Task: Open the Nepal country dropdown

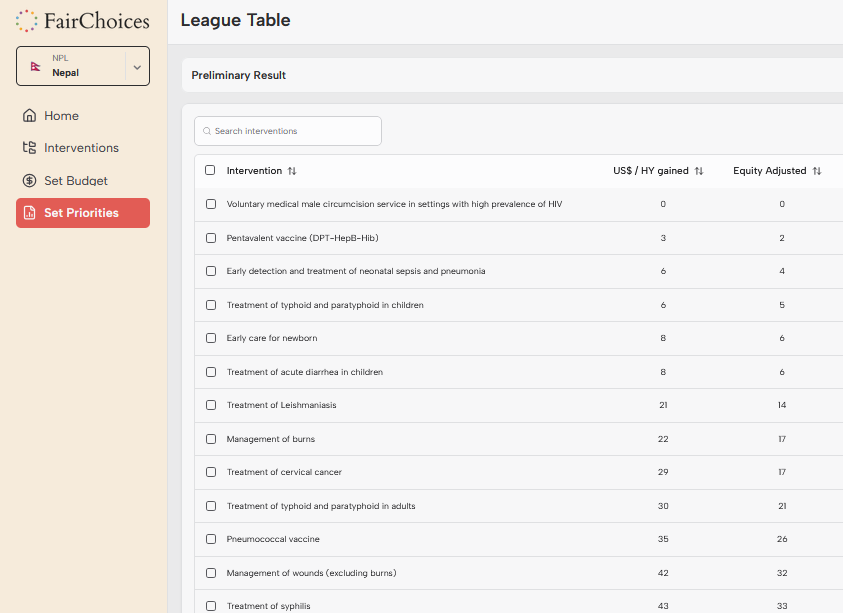Action: click(75, 66)
